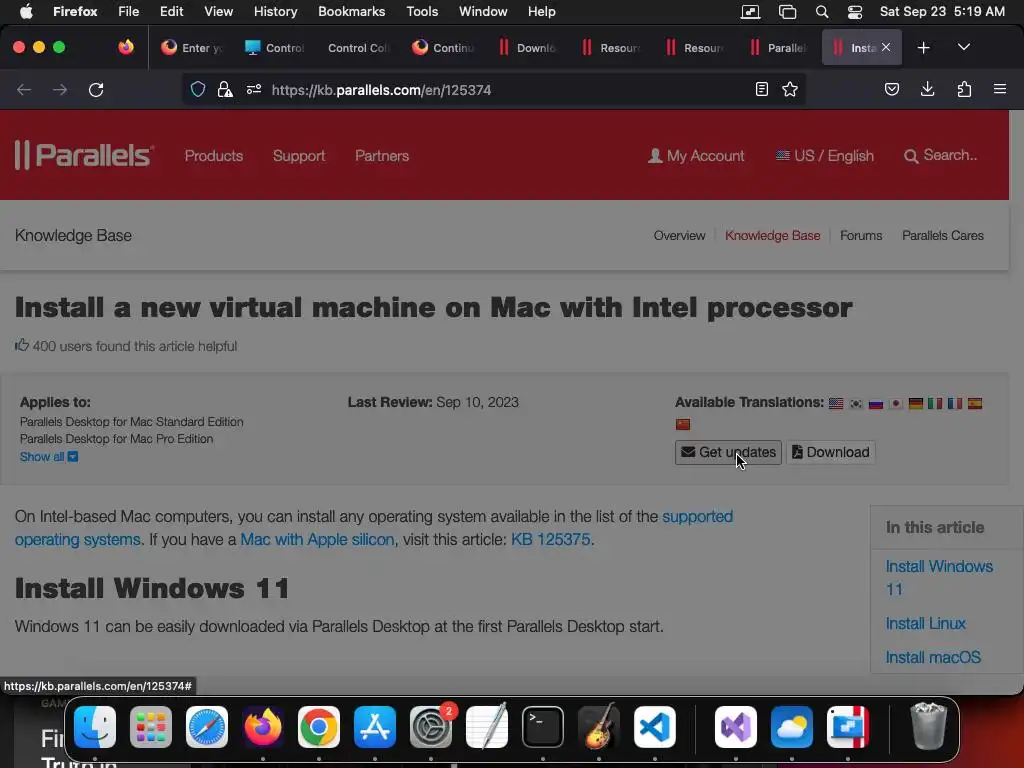The width and height of the screenshot is (1024, 768).
Task: Open the Tools menu
Action: coord(422,12)
